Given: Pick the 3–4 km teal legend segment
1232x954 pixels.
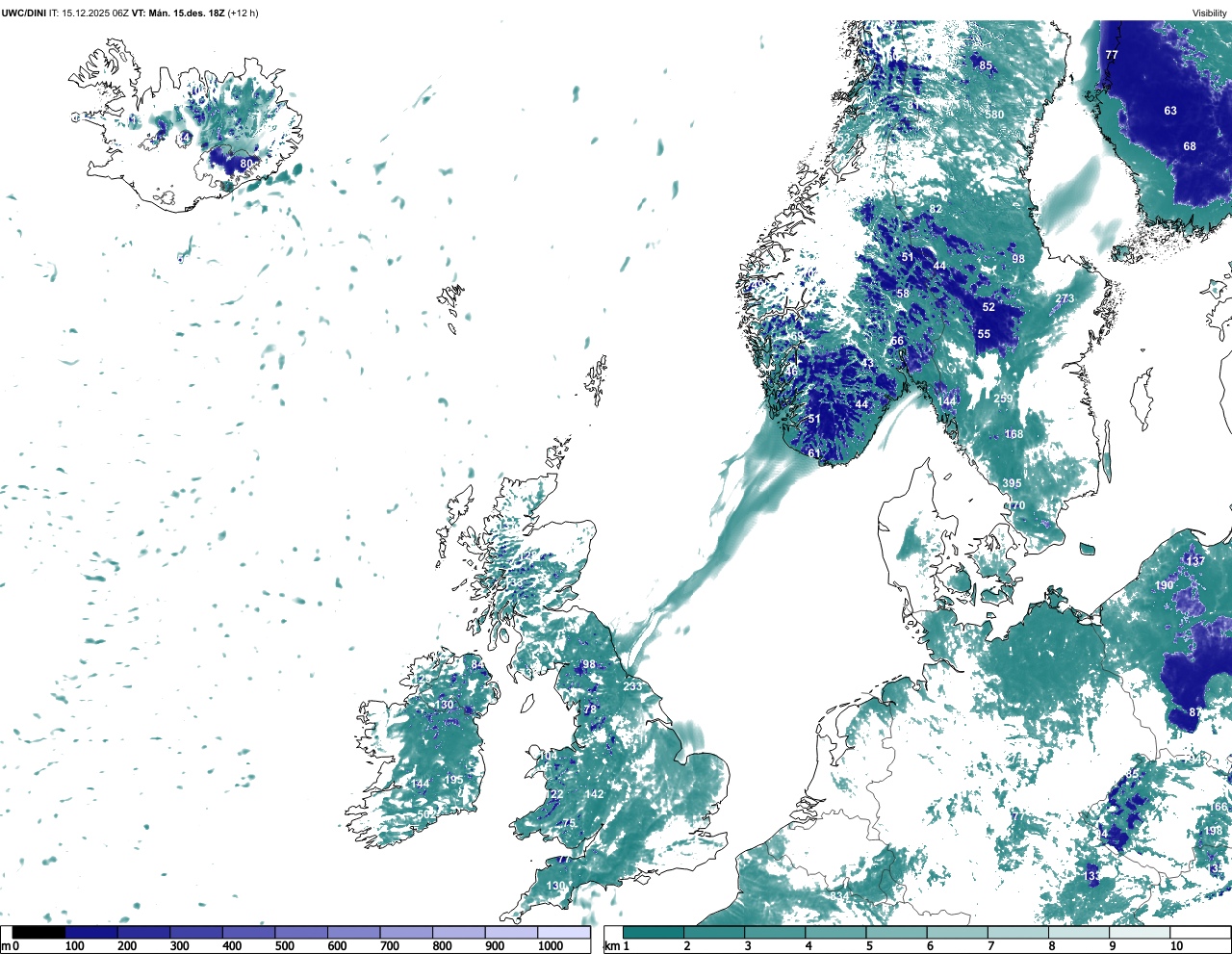Looking at the screenshot, I should (775, 932).
